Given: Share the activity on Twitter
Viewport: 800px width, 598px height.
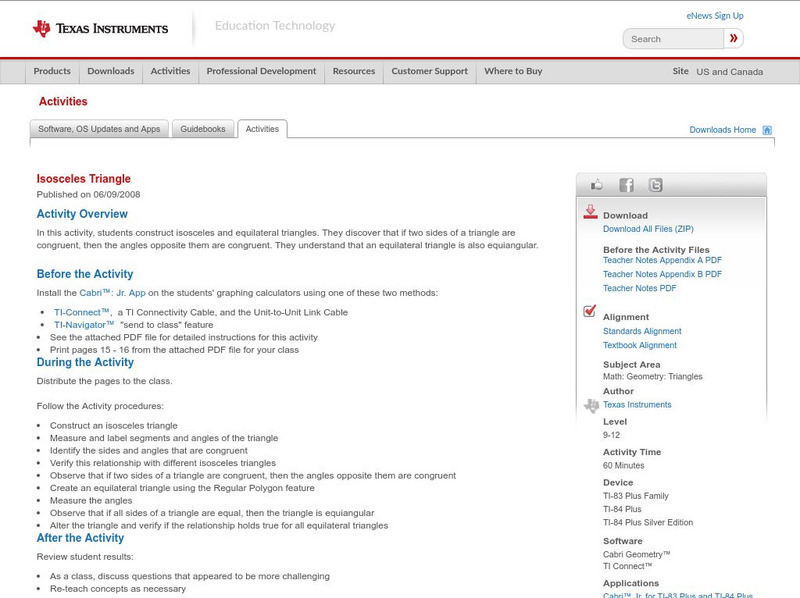Looking at the screenshot, I should pyautogui.click(x=655, y=185).
